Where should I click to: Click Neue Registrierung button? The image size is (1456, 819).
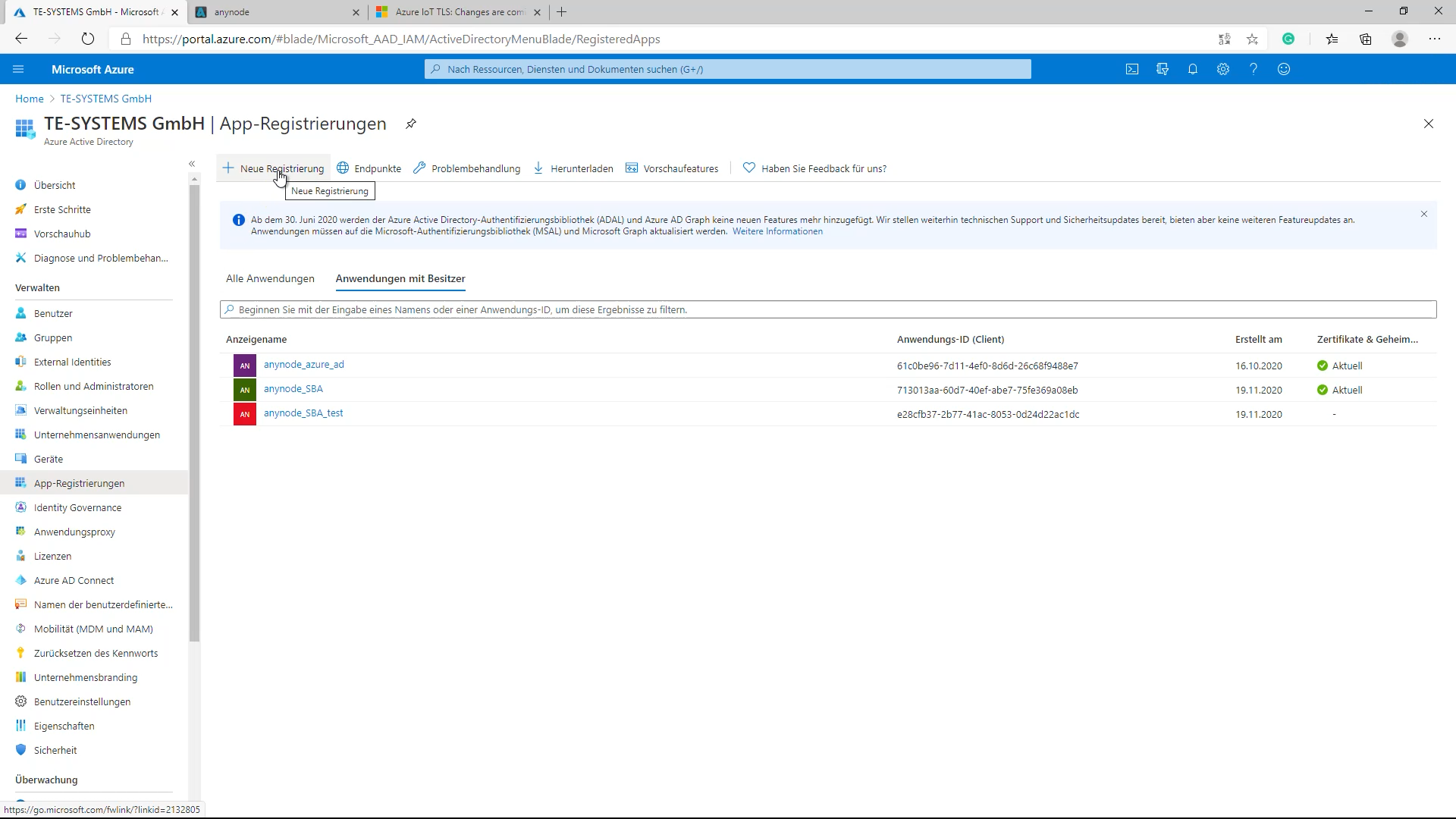point(274,168)
